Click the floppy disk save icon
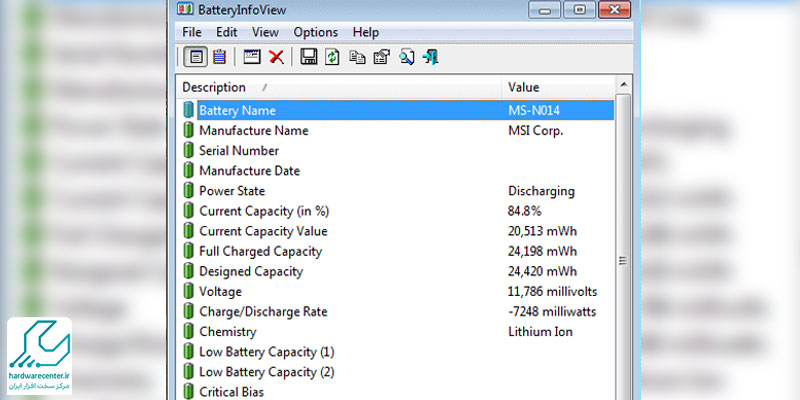800x400 pixels. [x=309, y=57]
